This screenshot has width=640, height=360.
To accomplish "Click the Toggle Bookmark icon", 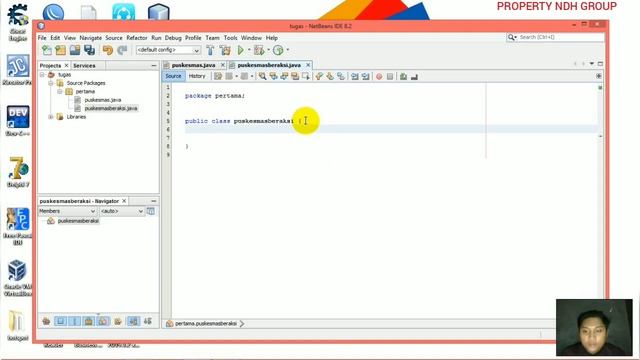I will coord(340,76).
